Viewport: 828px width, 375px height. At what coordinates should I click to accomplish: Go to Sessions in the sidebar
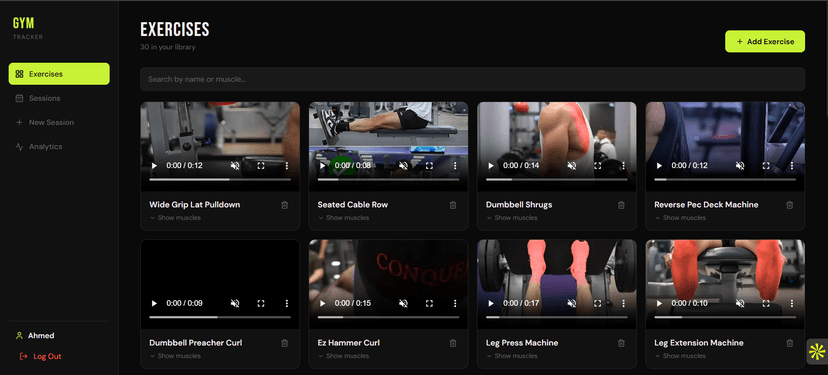pos(59,98)
